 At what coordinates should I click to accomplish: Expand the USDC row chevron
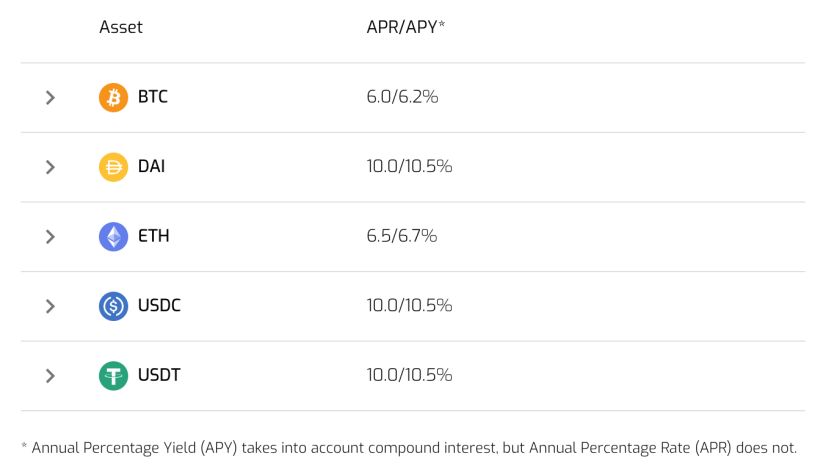[50, 306]
